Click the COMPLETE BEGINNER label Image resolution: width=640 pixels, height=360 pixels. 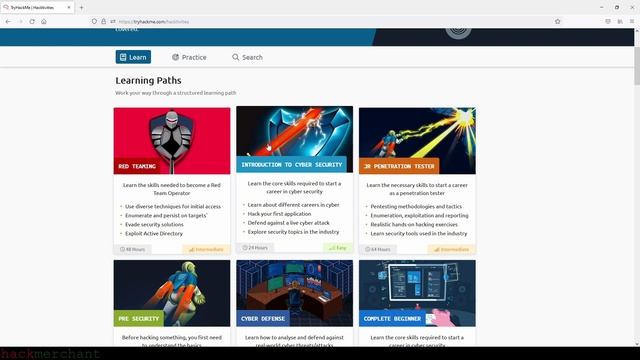(392, 318)
